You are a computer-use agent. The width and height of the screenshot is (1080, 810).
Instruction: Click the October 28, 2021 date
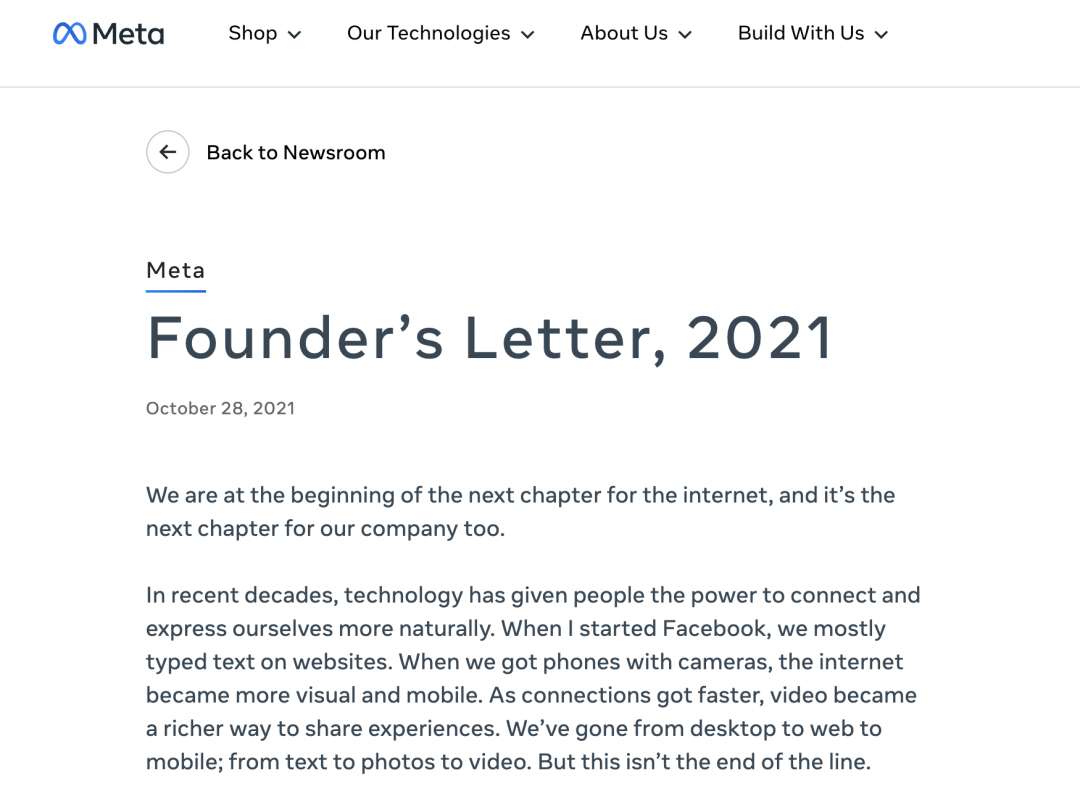coord(220,408)
